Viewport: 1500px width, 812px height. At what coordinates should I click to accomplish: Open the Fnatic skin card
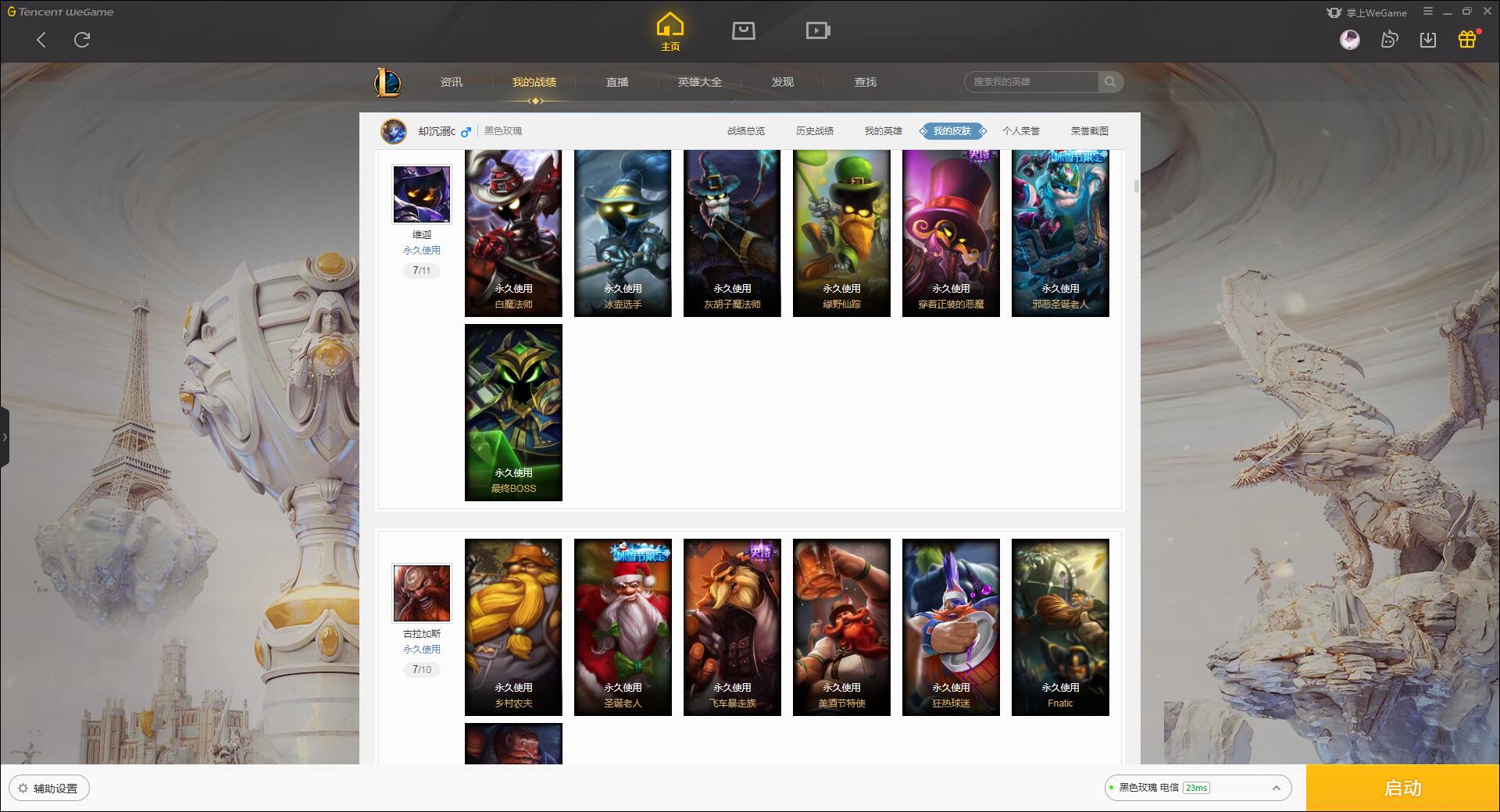pos(1060,627)
